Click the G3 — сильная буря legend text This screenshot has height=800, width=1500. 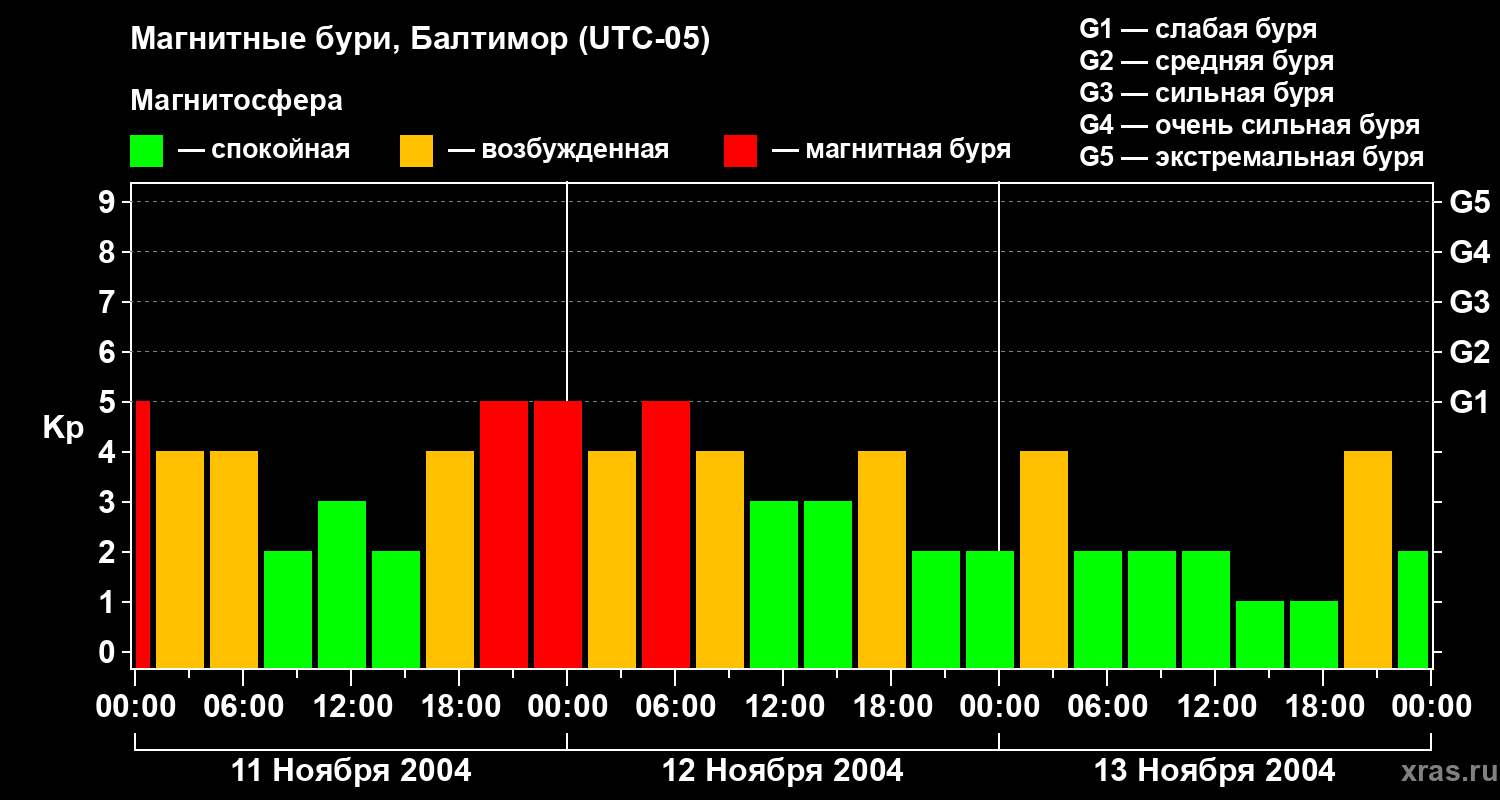click(x=1206, y=93)
